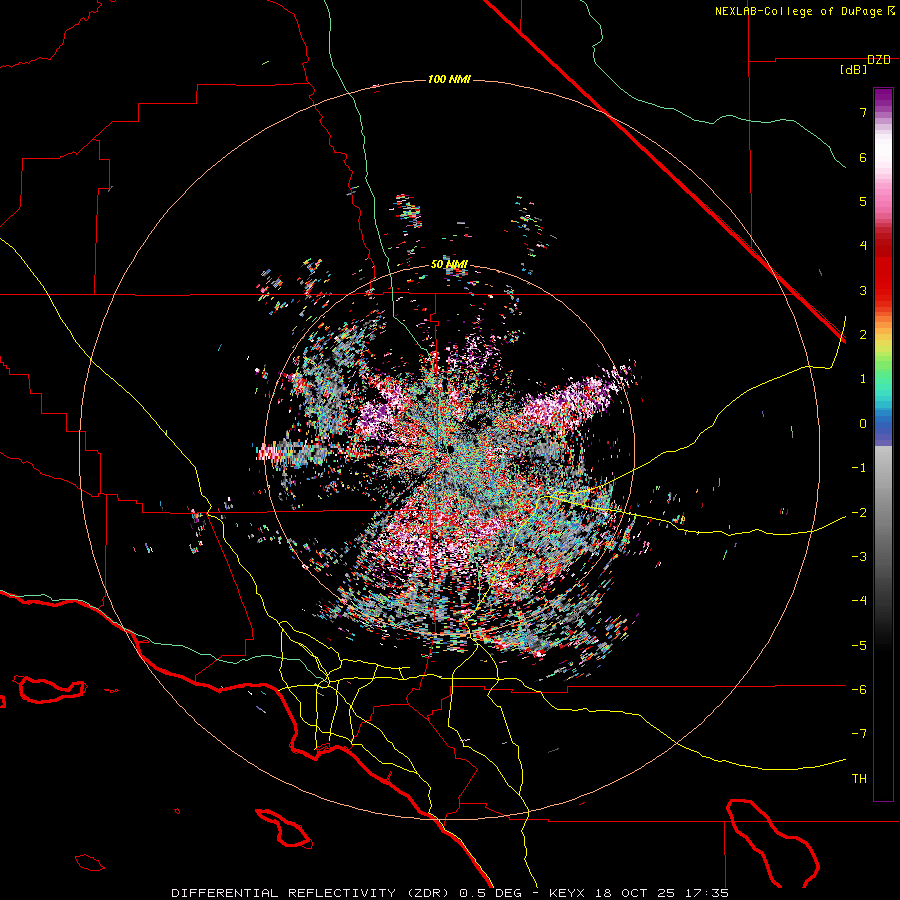Click the -6 value on the color scale
Viewport: 900px width, 900px height.
tap(859, 689)
